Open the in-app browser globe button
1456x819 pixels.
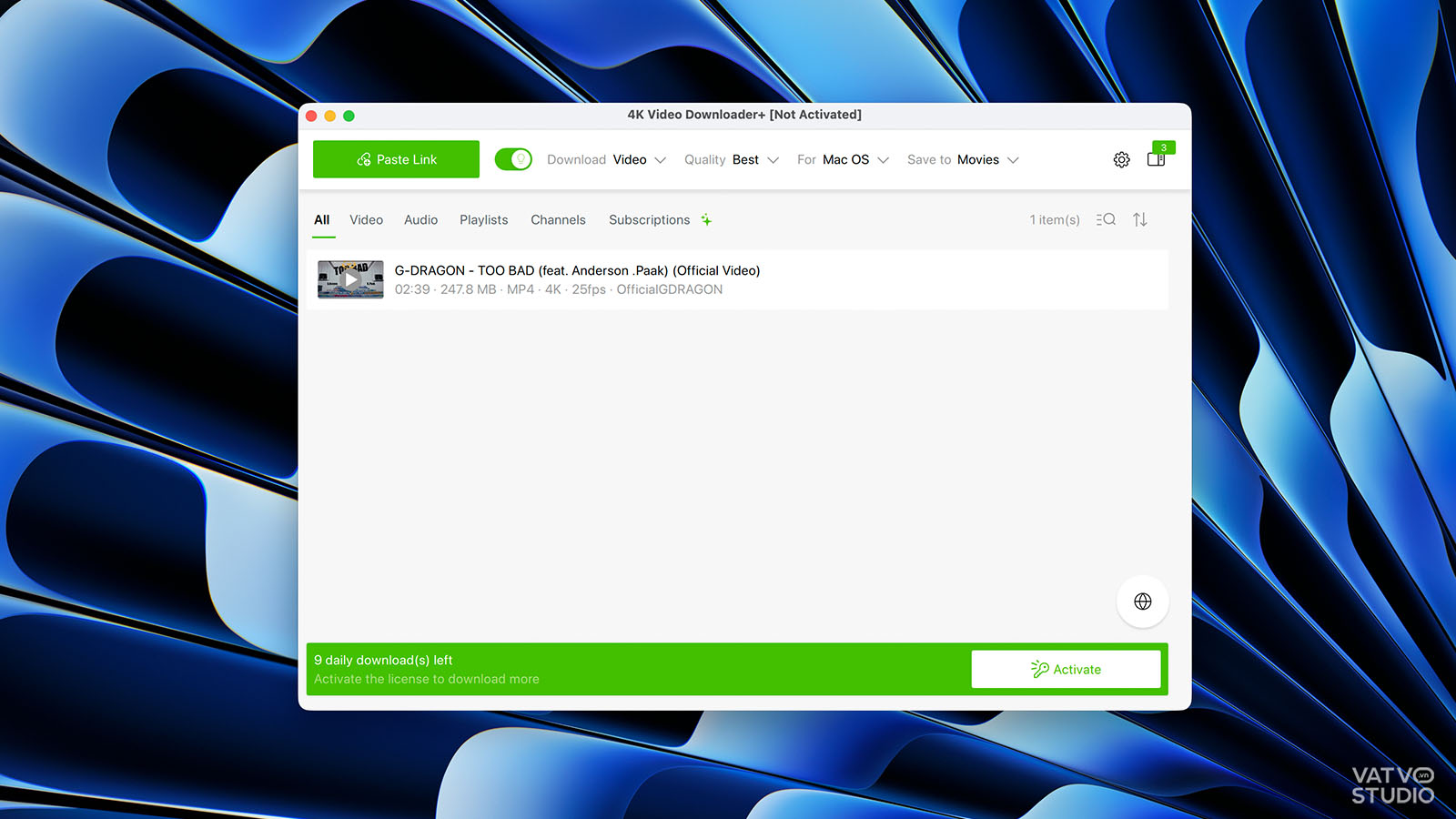pos(1143,602)
